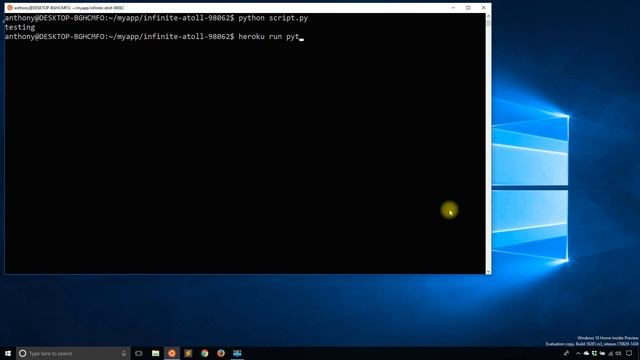Launch Firefox from the taskbar
The image size is (640, 360).
click(x=221, y=353)
